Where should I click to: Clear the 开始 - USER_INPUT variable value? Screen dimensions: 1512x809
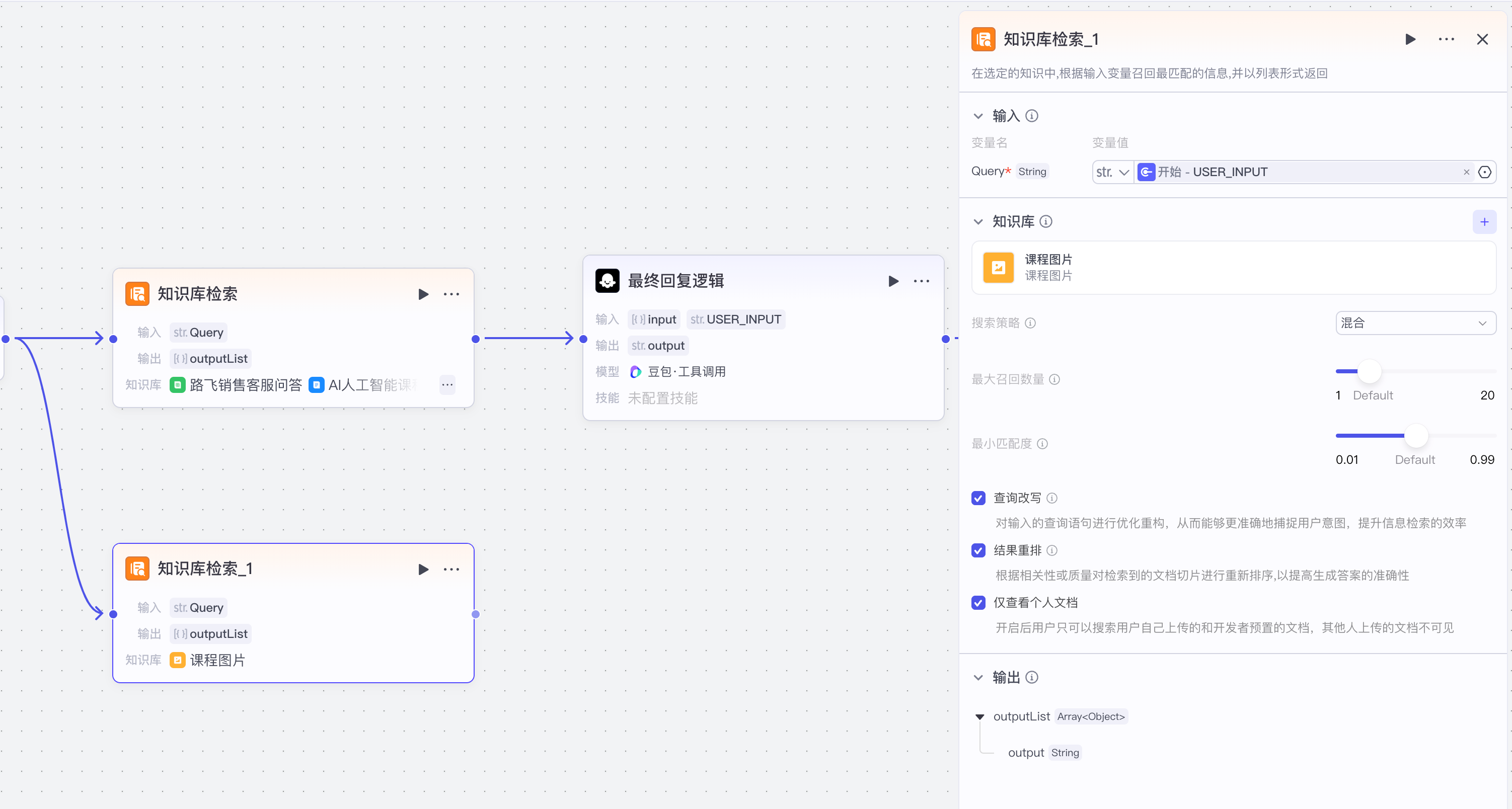(1466, 172)
